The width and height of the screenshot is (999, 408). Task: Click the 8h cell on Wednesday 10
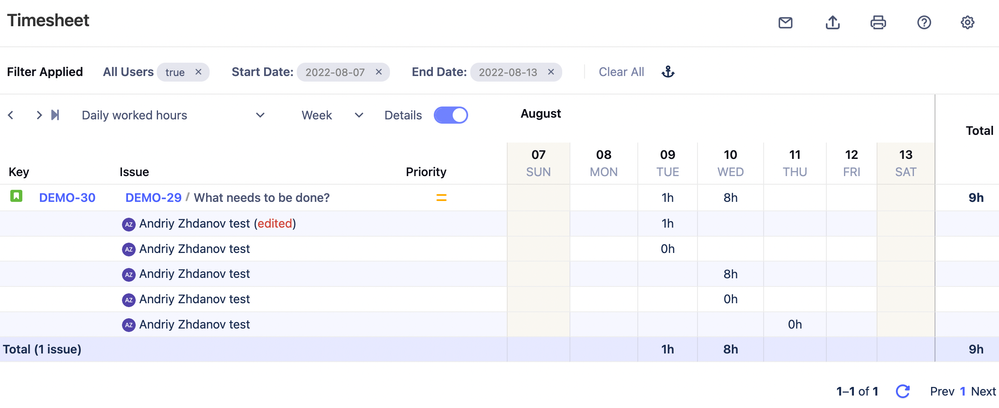coord(731,198)
